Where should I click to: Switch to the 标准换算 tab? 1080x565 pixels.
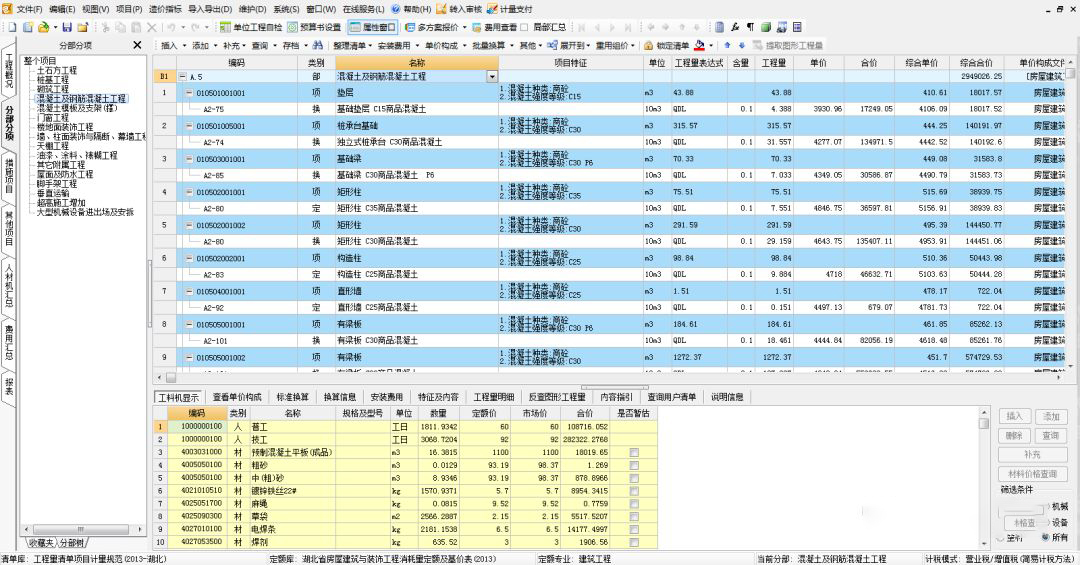coord(293,397)
